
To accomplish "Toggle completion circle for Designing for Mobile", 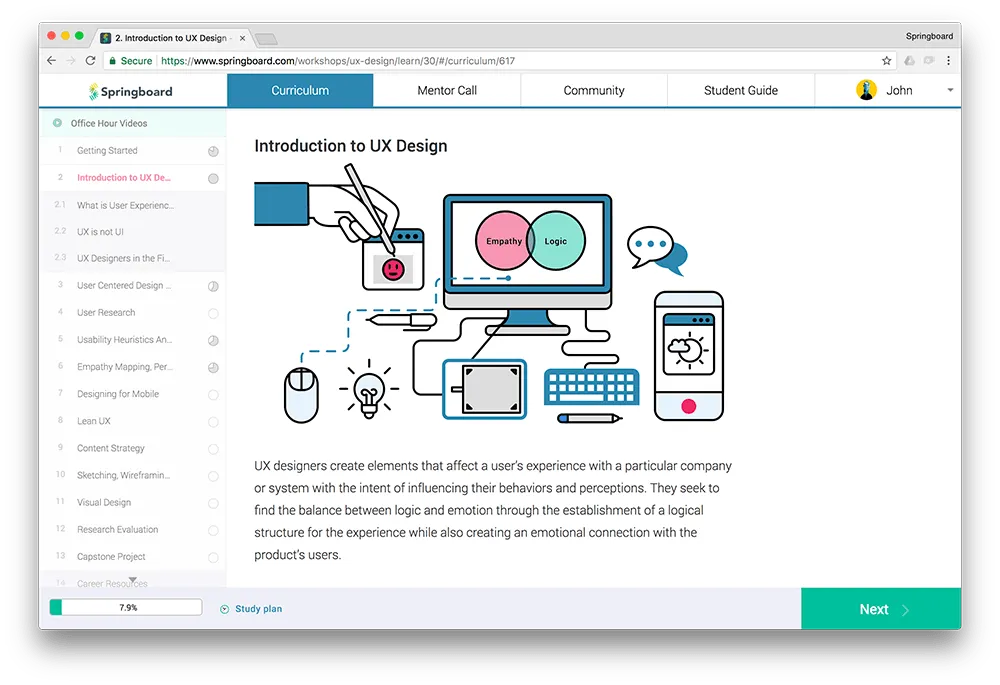I will tap(213, 395).
